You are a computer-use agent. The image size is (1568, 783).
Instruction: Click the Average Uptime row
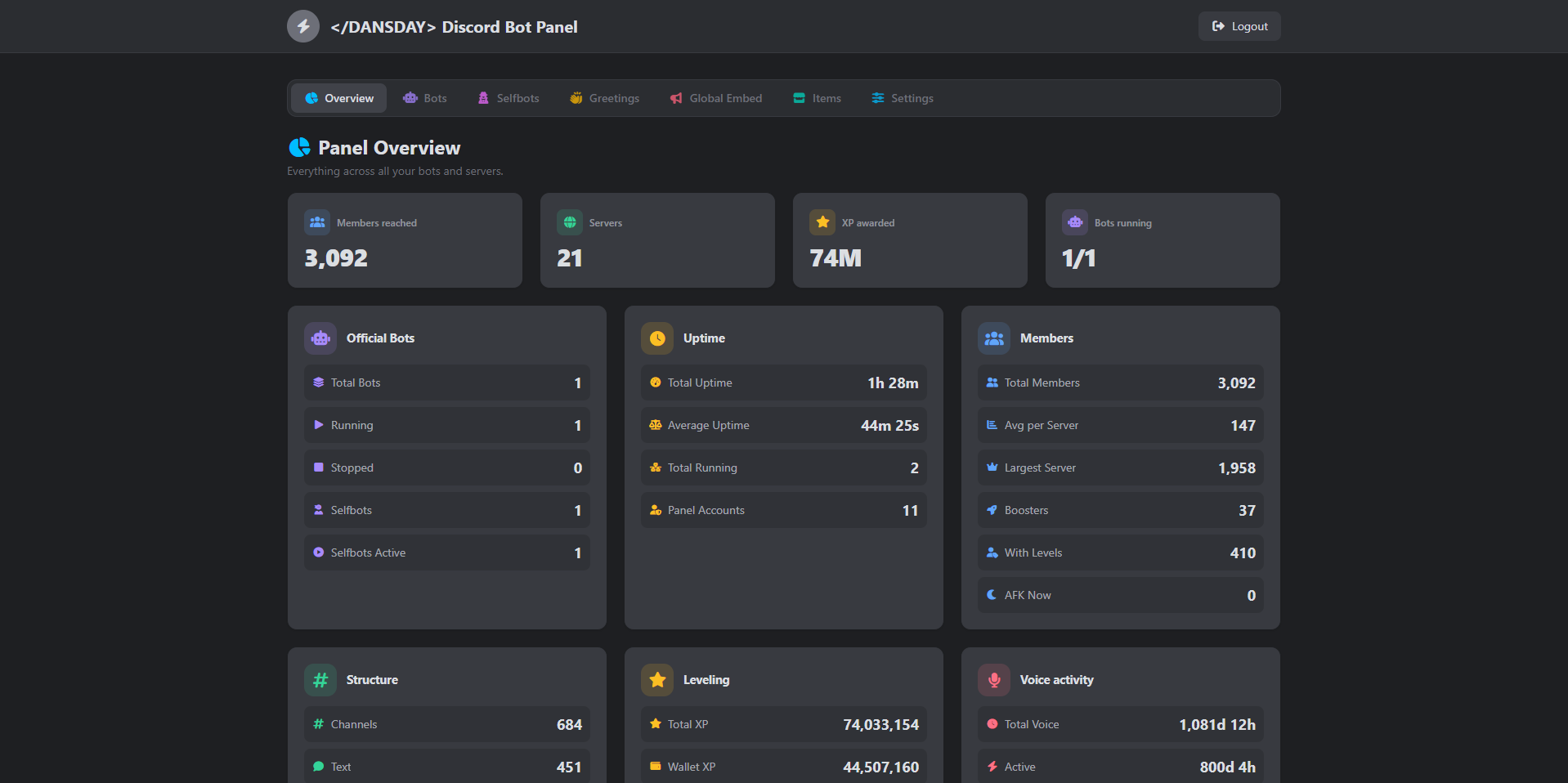pos(784,425)
